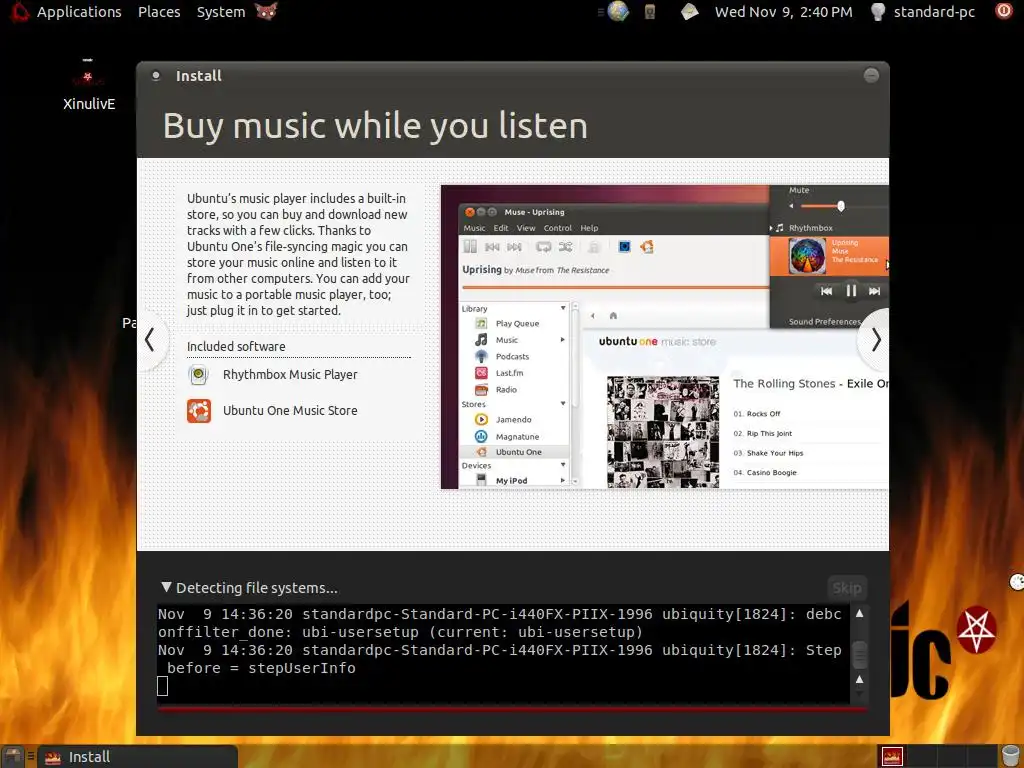Click the active workspace in workspace switcher
Image resolution: width=1024 pixels, height=768 pixels.
coord(892,756)
